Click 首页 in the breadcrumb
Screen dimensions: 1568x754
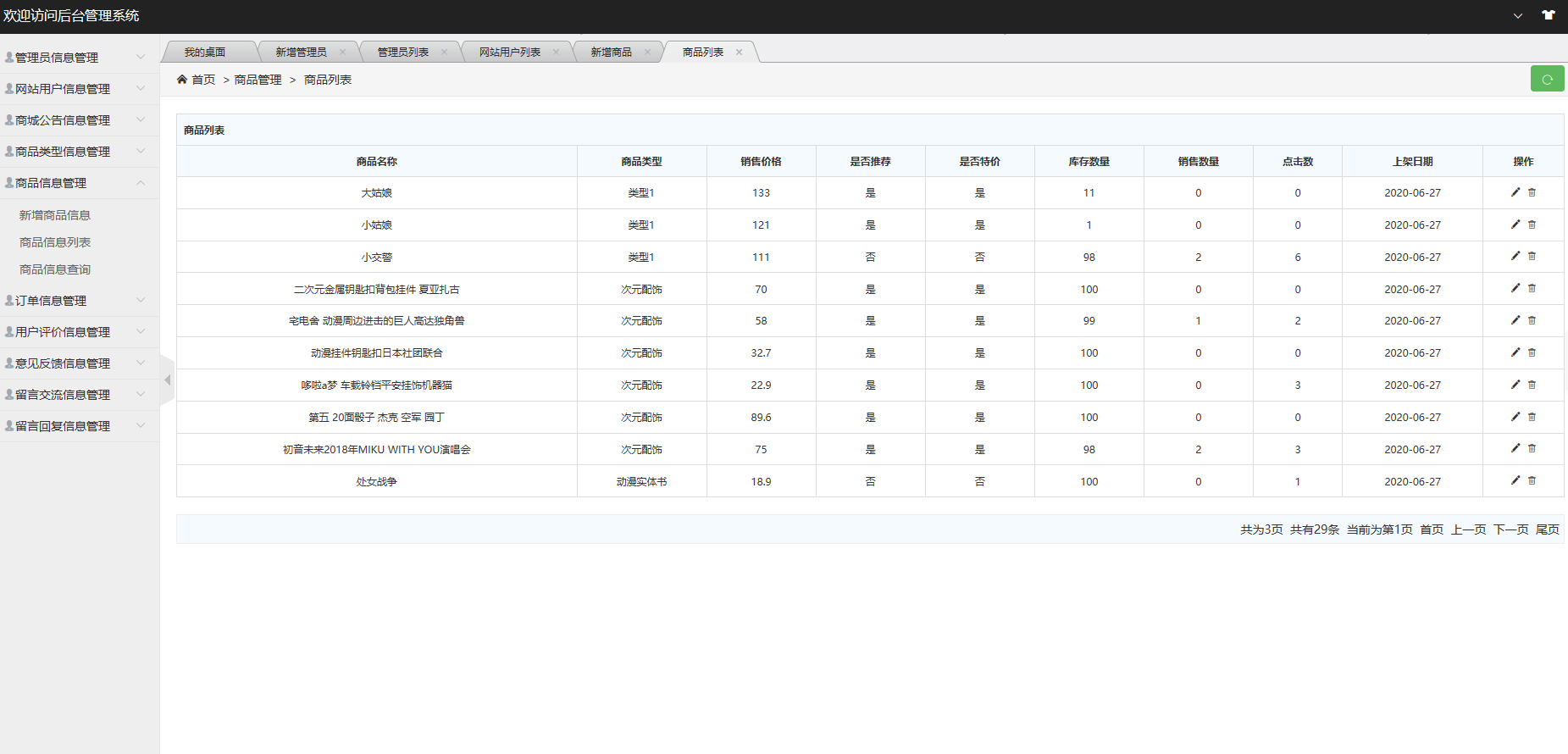[x=203, y=80]
